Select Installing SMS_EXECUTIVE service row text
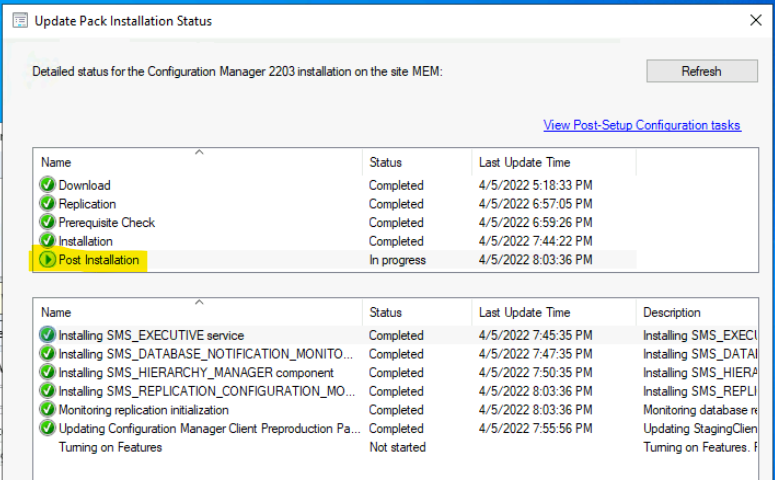The height and width of the screenshot is (480, 775). click(x=151, y=335)
